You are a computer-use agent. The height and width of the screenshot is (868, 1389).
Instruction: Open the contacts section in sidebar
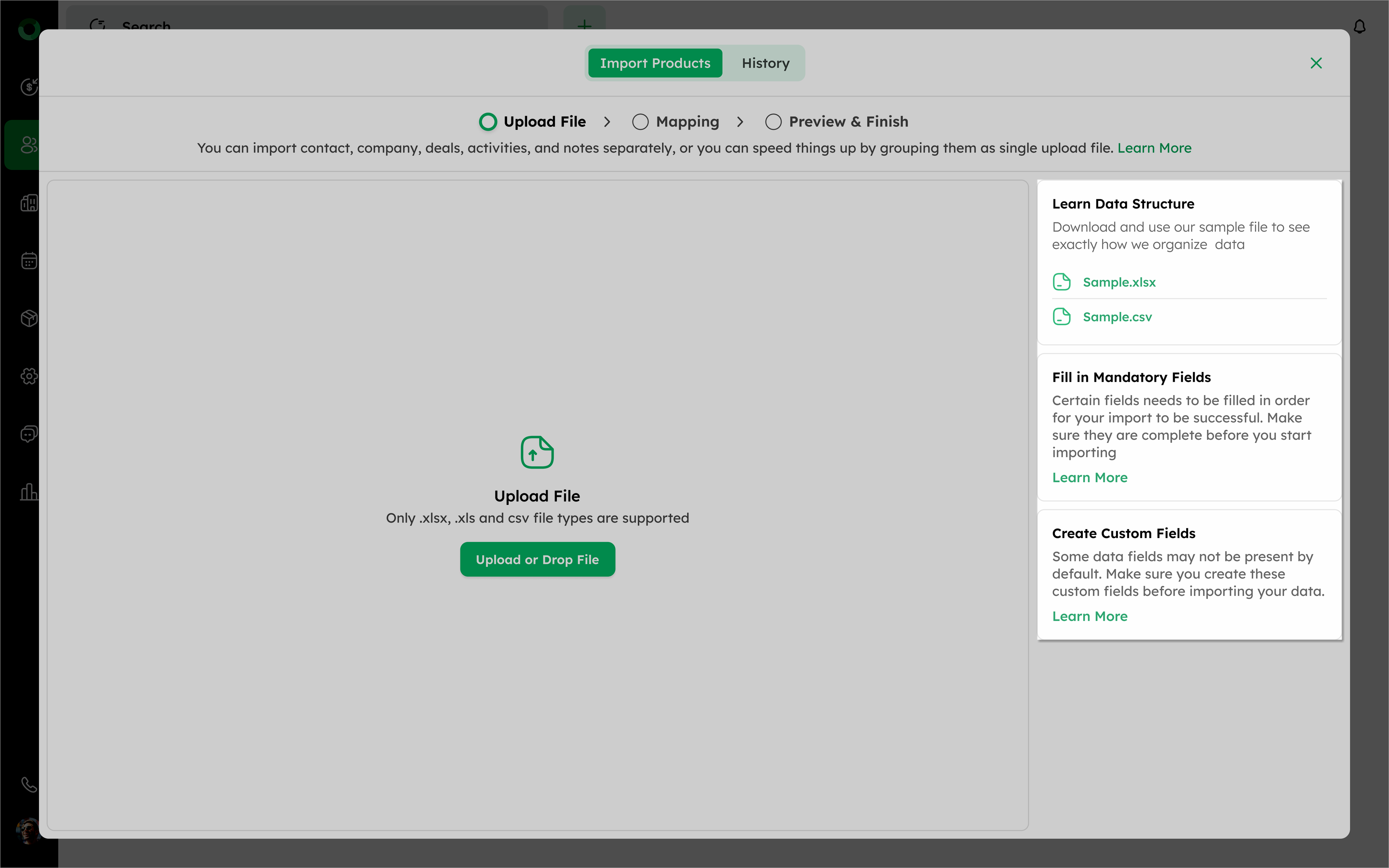(27, 145)
